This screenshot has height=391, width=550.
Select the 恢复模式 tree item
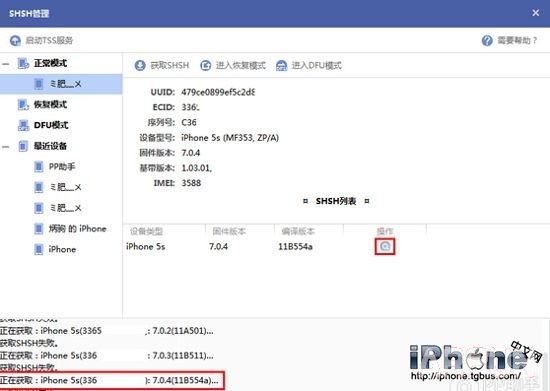pyautogui.click(x=50, y=104)
